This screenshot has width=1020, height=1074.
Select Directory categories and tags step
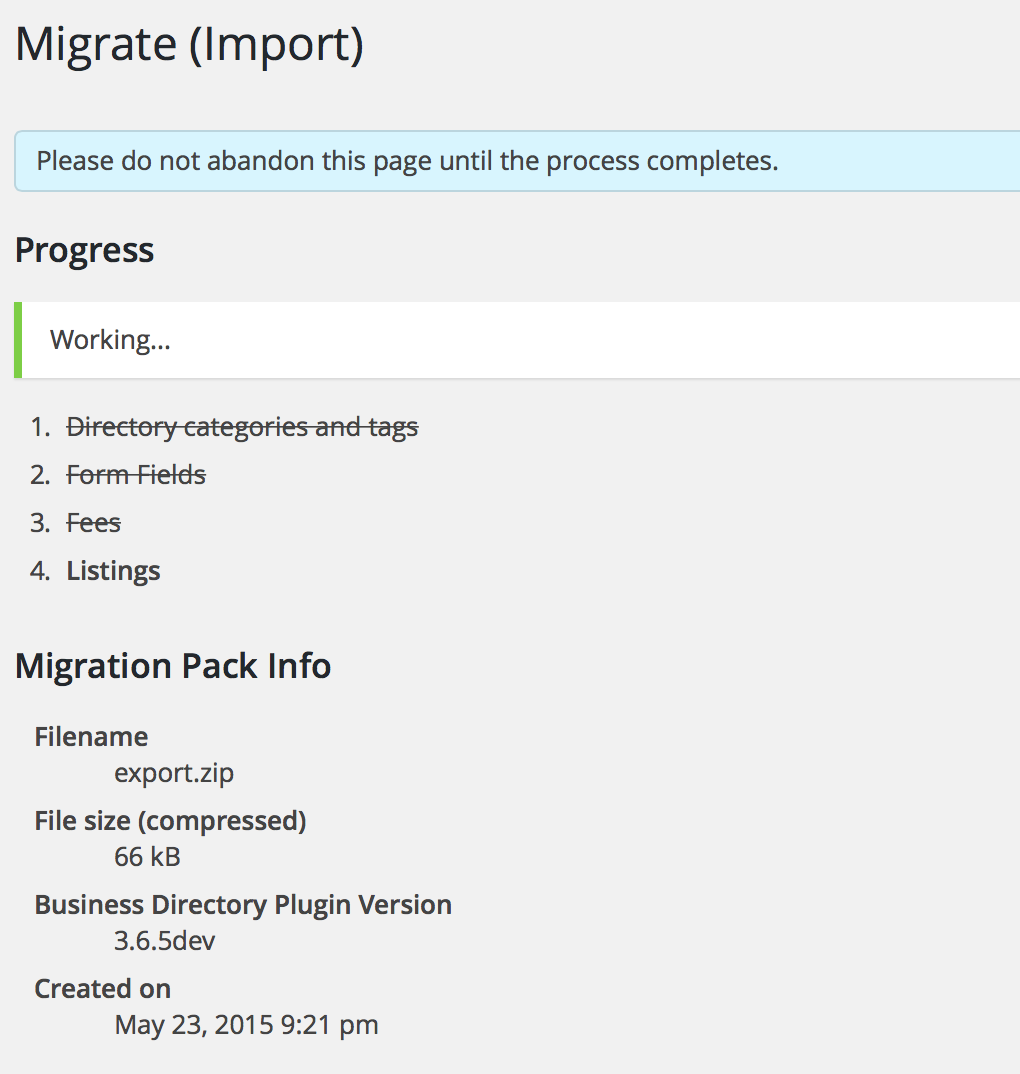[242, 427]
